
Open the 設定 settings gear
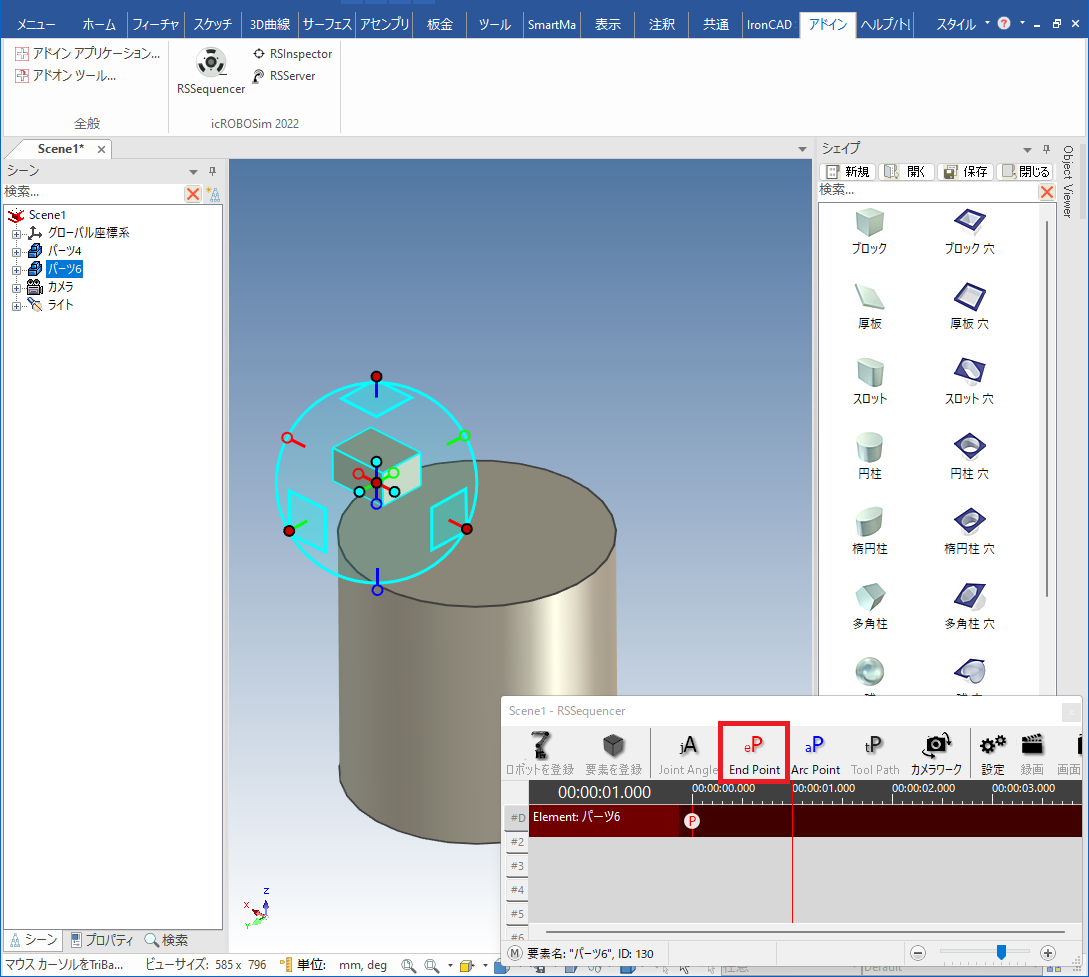coord(993,752)
